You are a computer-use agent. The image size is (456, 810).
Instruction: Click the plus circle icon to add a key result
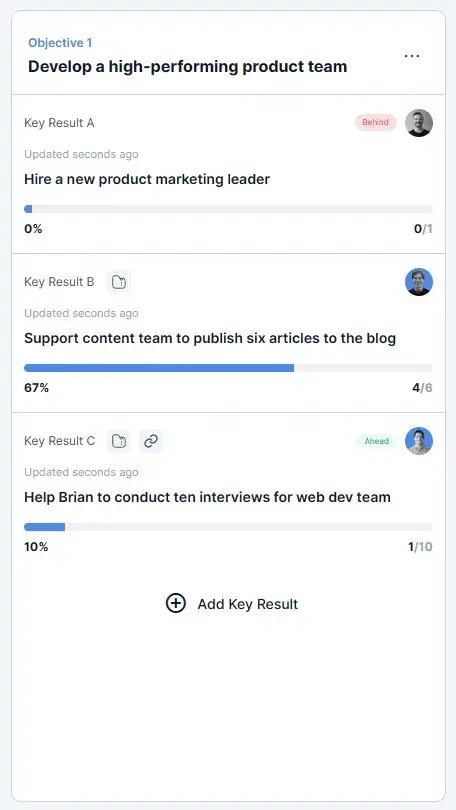tap(176, 603)
